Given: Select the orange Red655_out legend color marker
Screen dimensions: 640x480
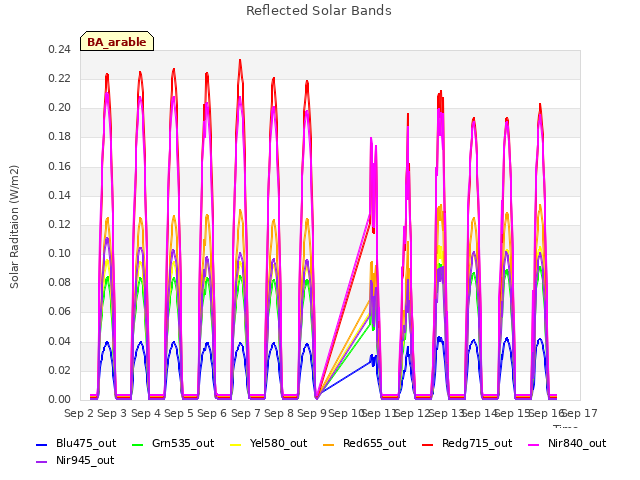Looking at the screenshot, I should click(329, 444).
